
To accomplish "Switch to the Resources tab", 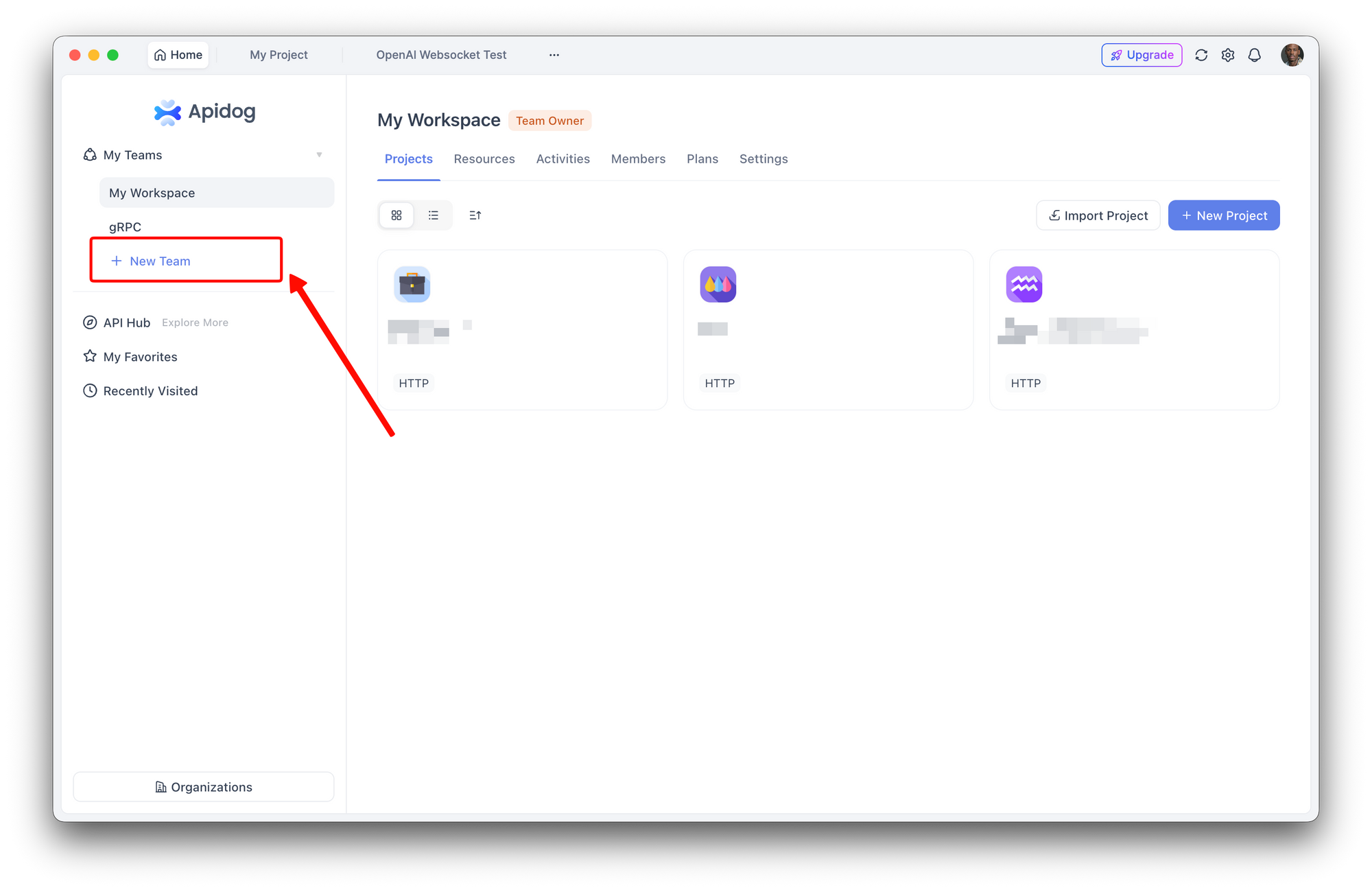I will click(484, 159).
